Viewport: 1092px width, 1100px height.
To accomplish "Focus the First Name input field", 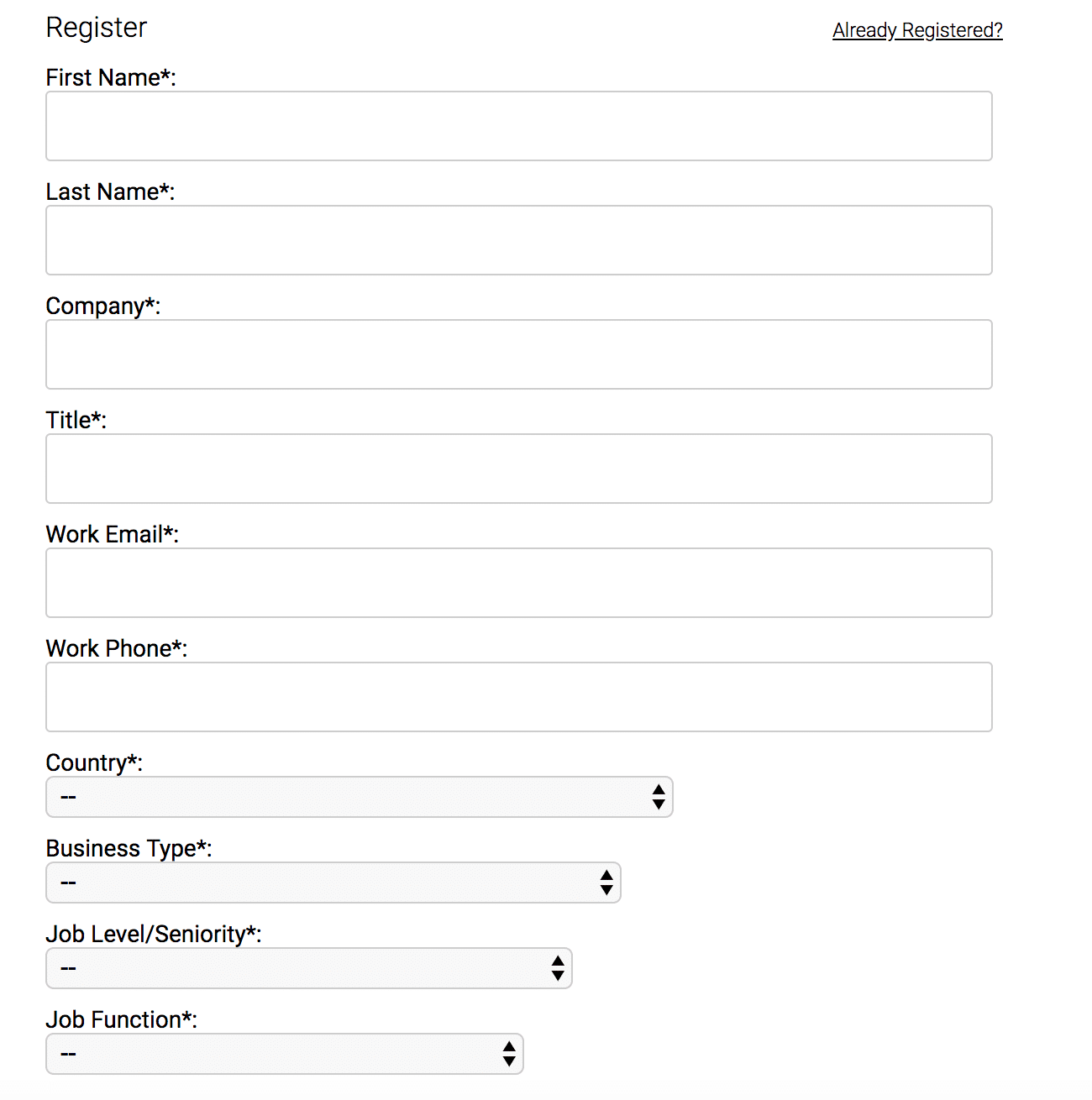I will 519,126.
